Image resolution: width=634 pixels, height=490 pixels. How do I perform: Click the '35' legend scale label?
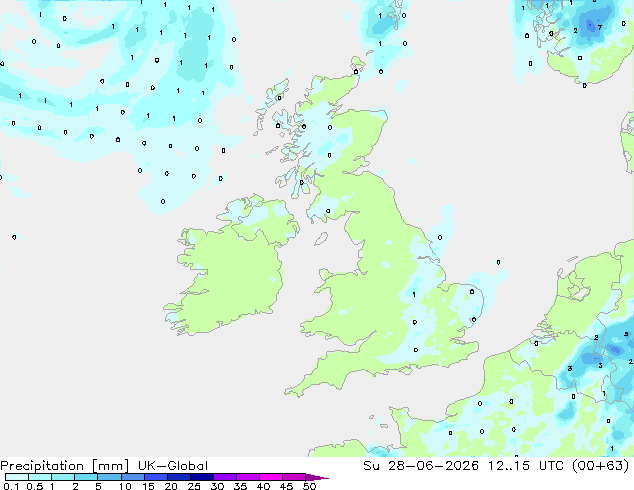(240, 486)
